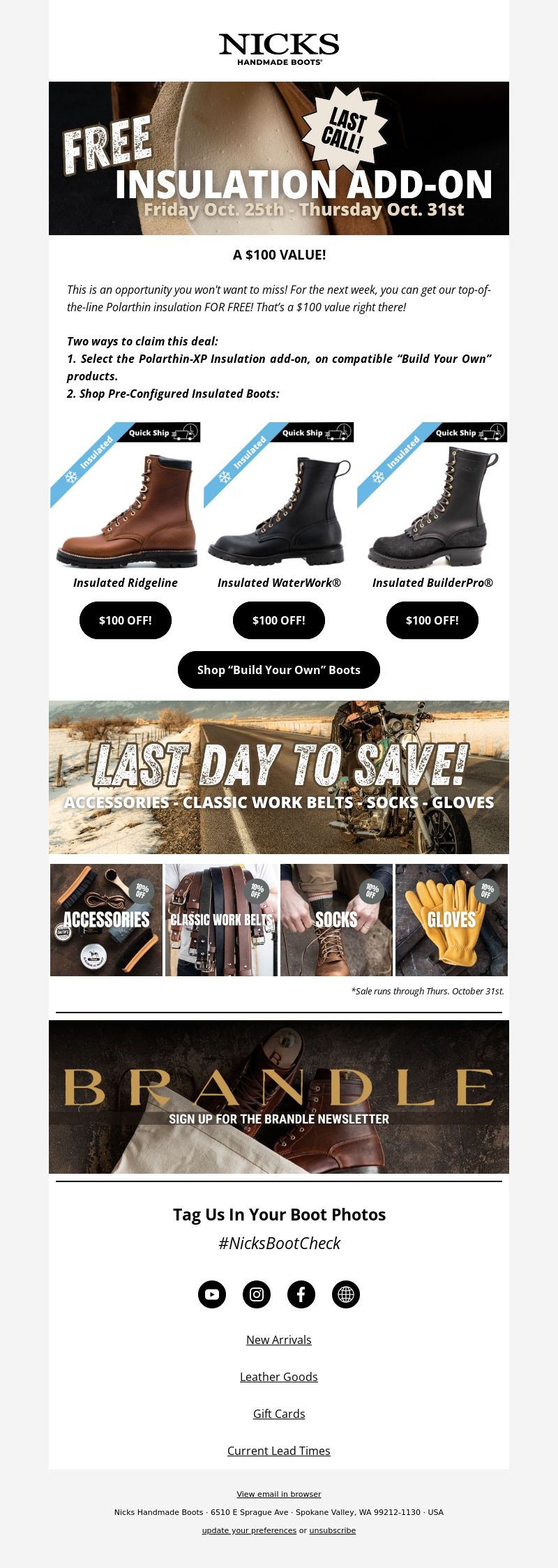558x1568 pixels.
Task: Click $100 OFF under Insulated Ridgeline
Action: pyautogui.click(x=126, y=620)
